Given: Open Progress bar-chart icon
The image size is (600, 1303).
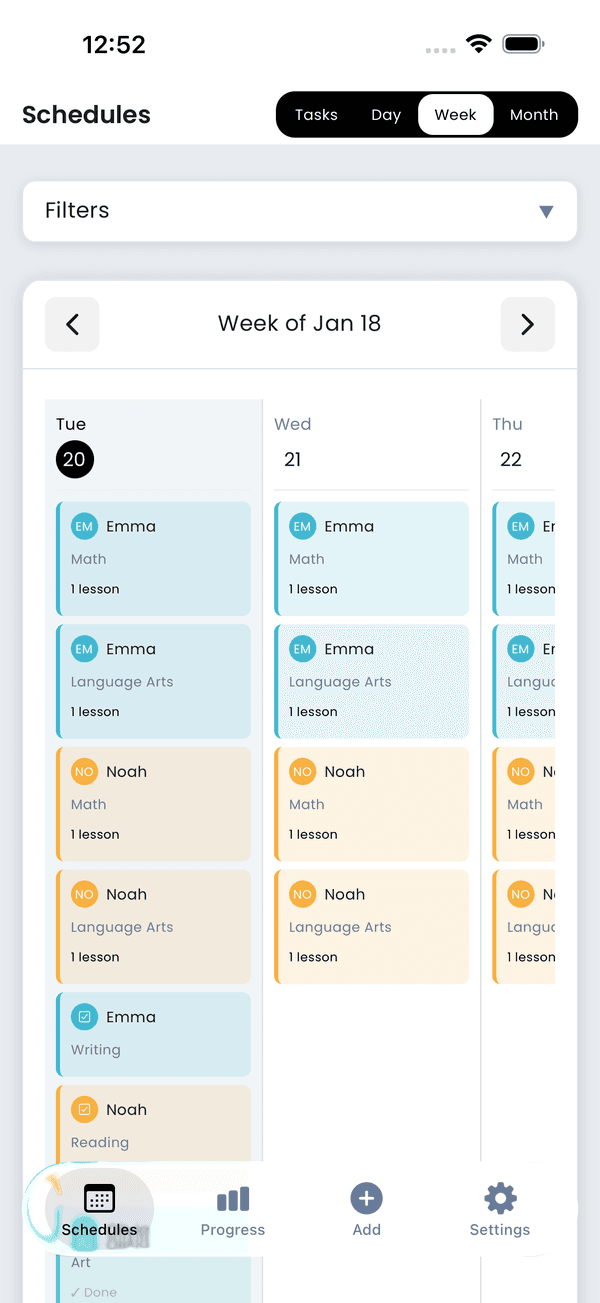Looking at the screenshot, I should [232, 1198].
